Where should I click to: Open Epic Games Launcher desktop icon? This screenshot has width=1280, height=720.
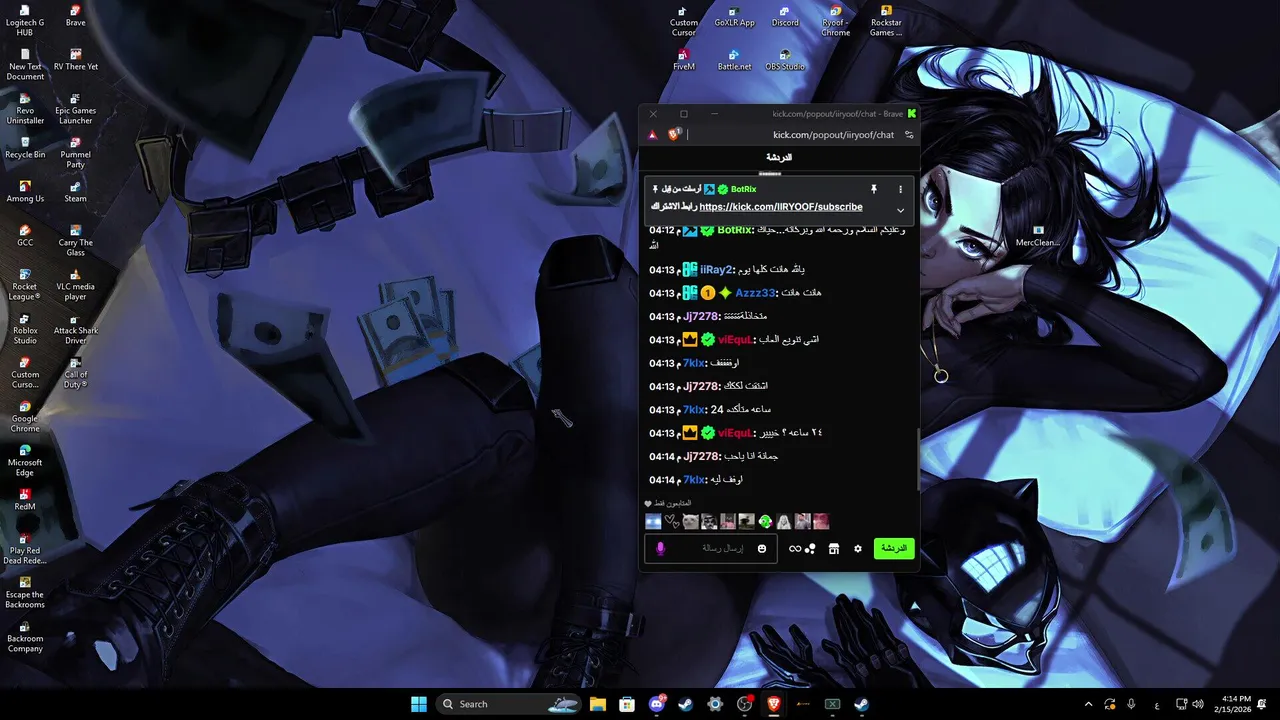click(x=75, y=108)
